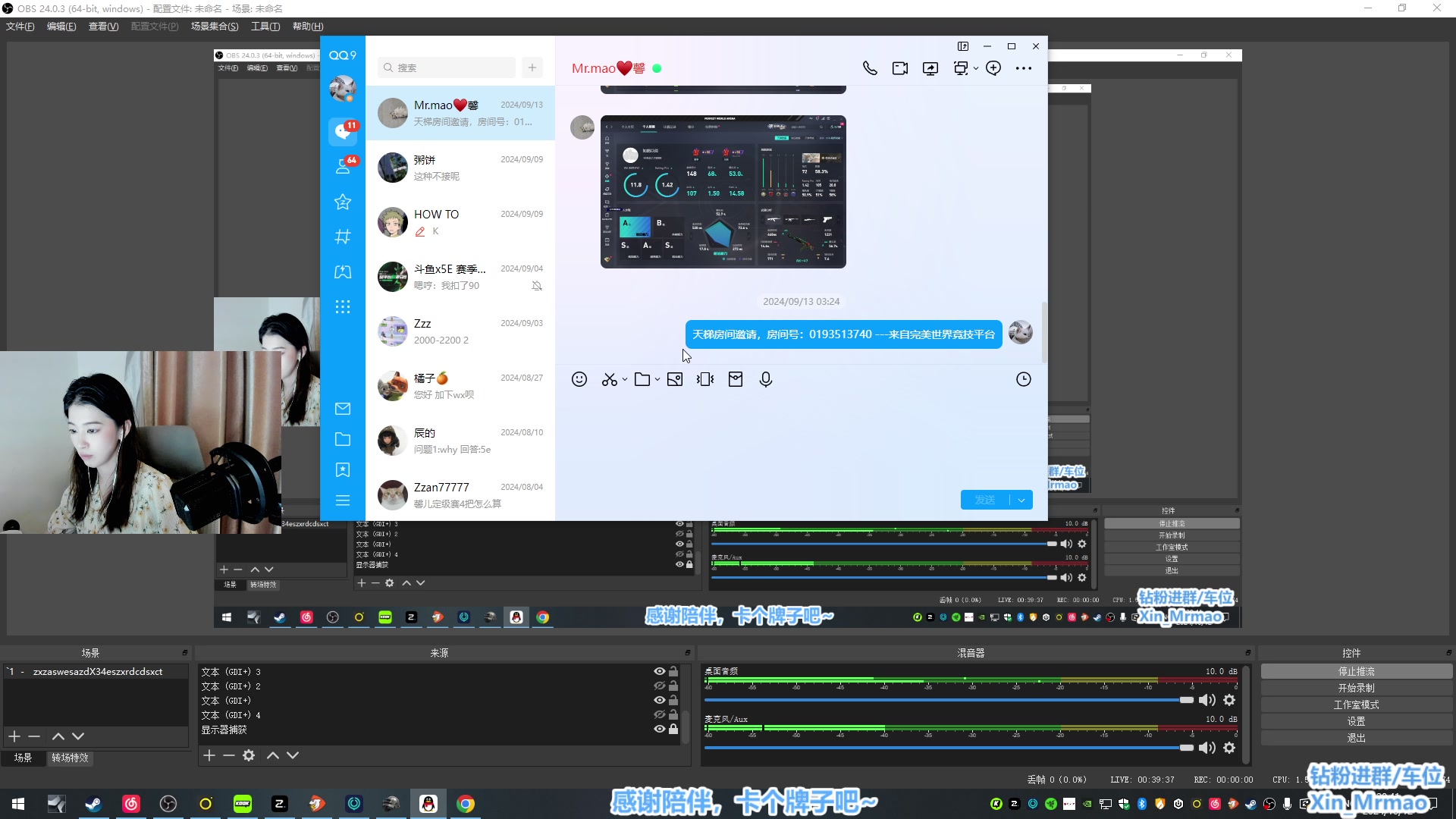Mute the 桌面音频 channel
Screen dimensions: 1456x819
[1207, 700]
